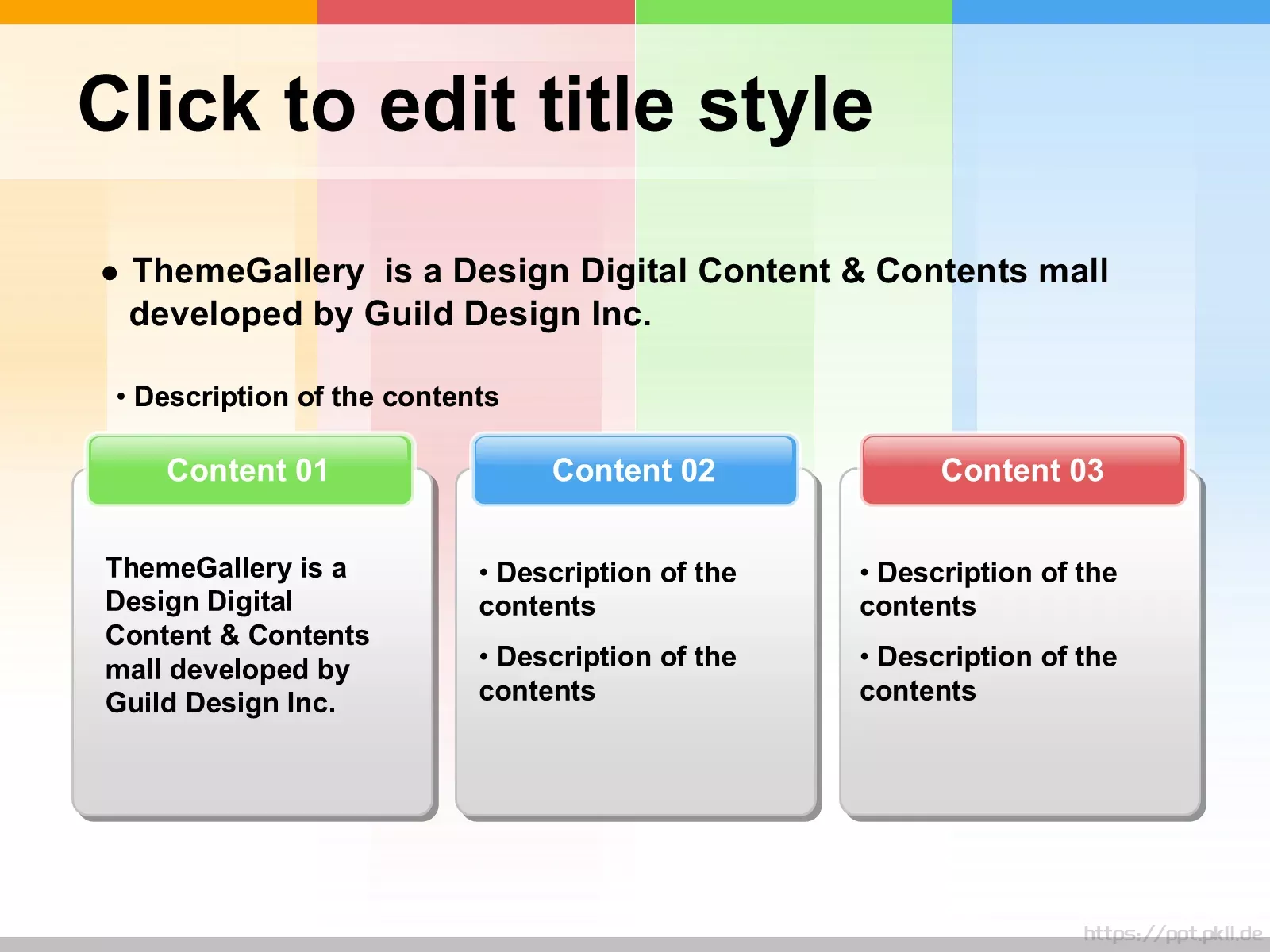Click empty gray area below Content 03 bullets
Screen dimensions: 1270x952
[x=1021, y=762]
